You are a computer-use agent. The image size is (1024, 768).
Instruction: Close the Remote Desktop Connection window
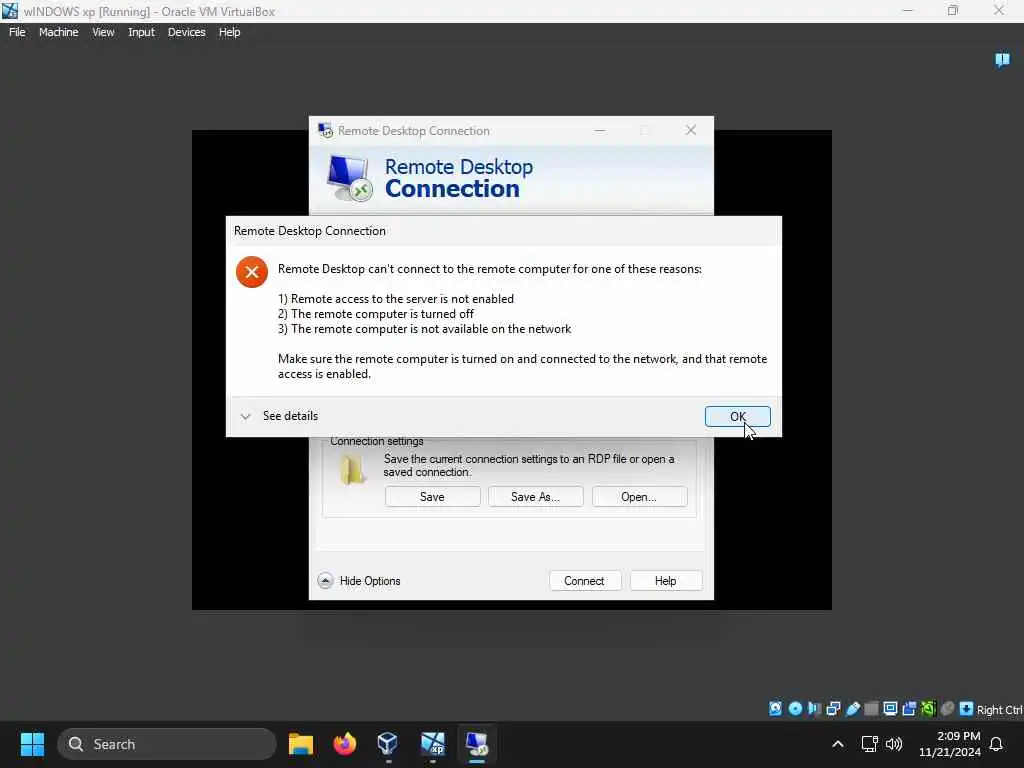pyautogui.click(x=691, y=130)
